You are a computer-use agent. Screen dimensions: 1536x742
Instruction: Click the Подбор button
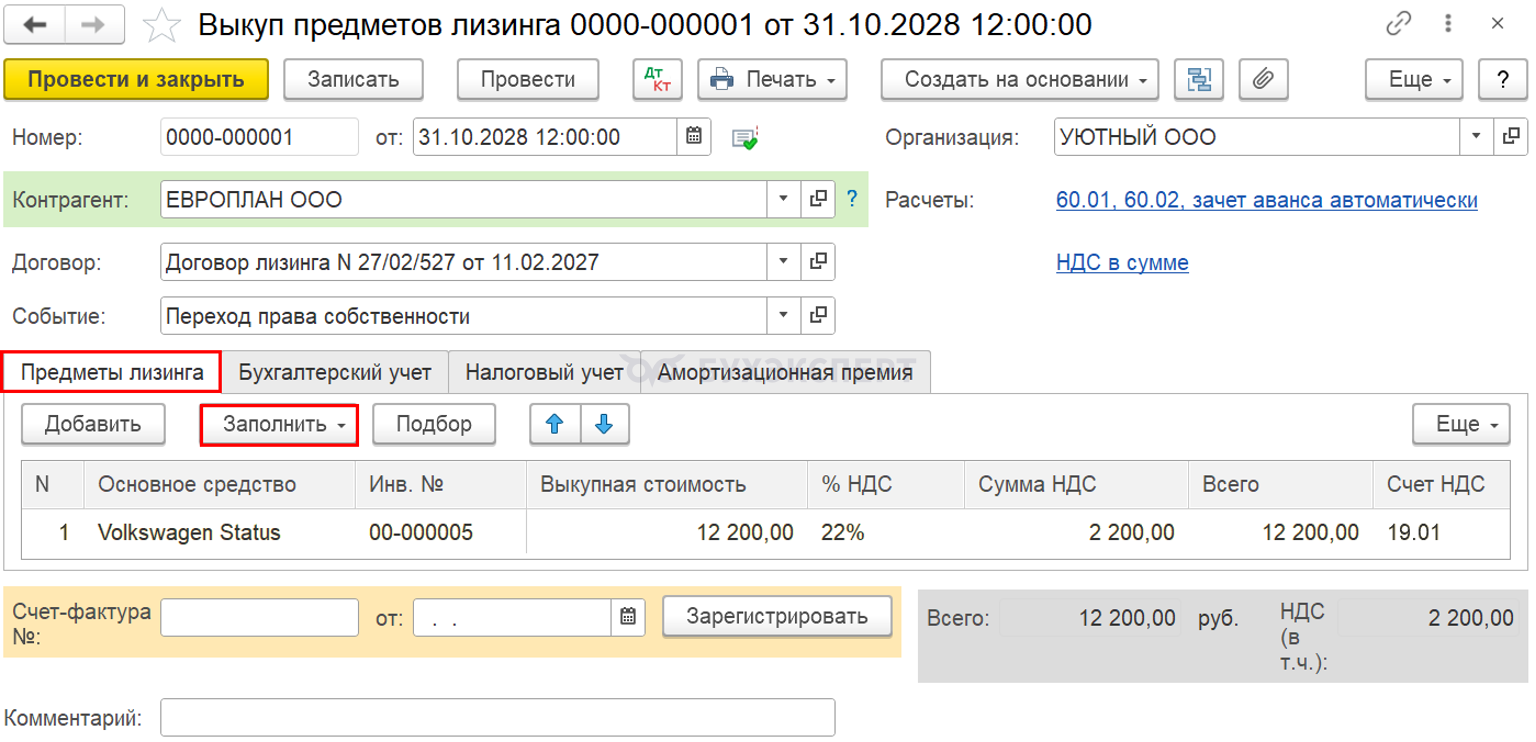pyautogui.click(x=434, y=424)
